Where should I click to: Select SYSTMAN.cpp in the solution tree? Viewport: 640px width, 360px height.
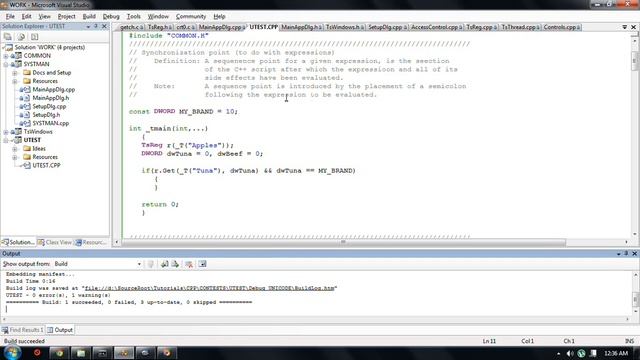click(x=51, y=123)
